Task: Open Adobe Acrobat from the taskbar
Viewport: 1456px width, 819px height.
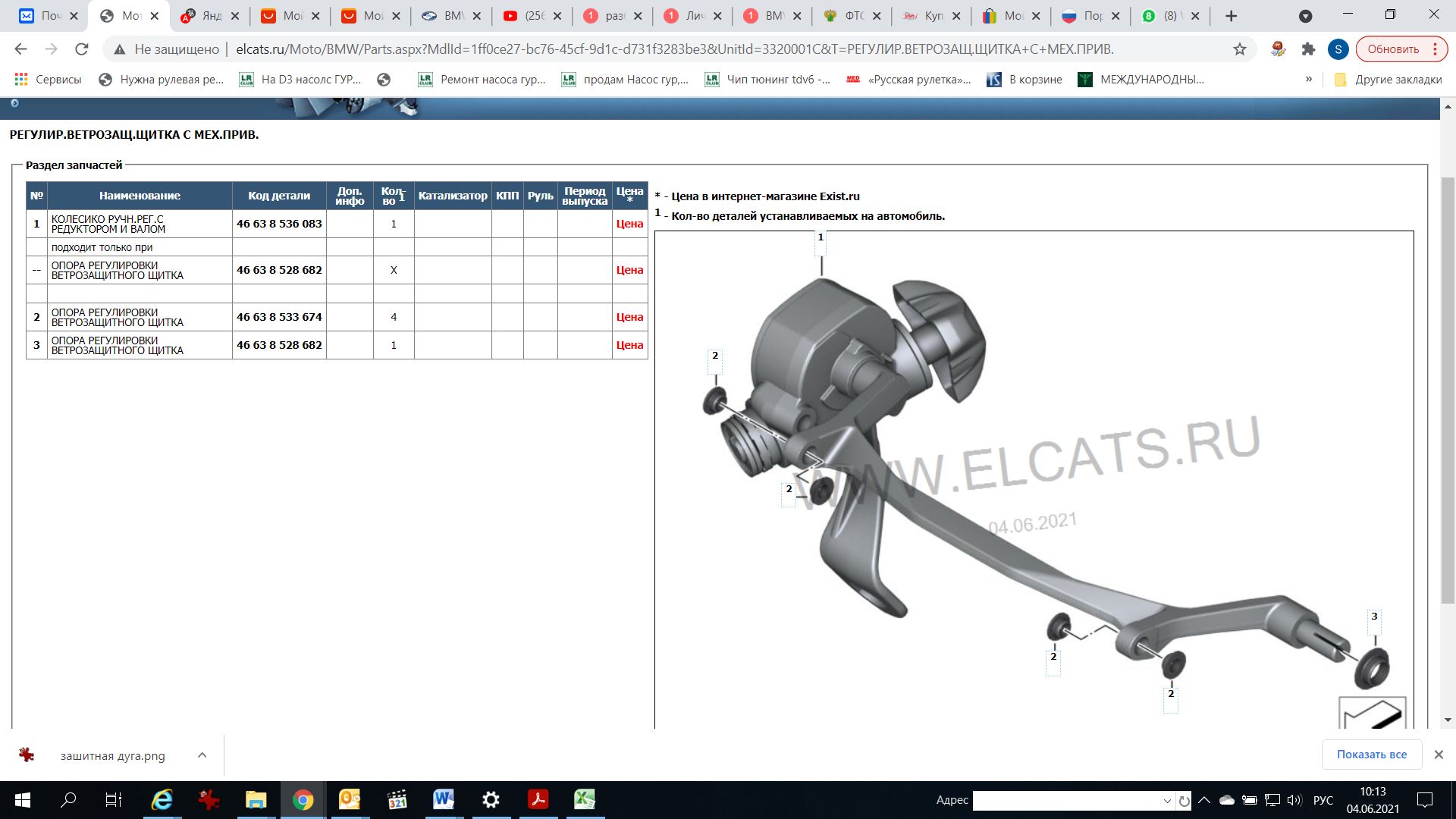Action: coord(538,799)
